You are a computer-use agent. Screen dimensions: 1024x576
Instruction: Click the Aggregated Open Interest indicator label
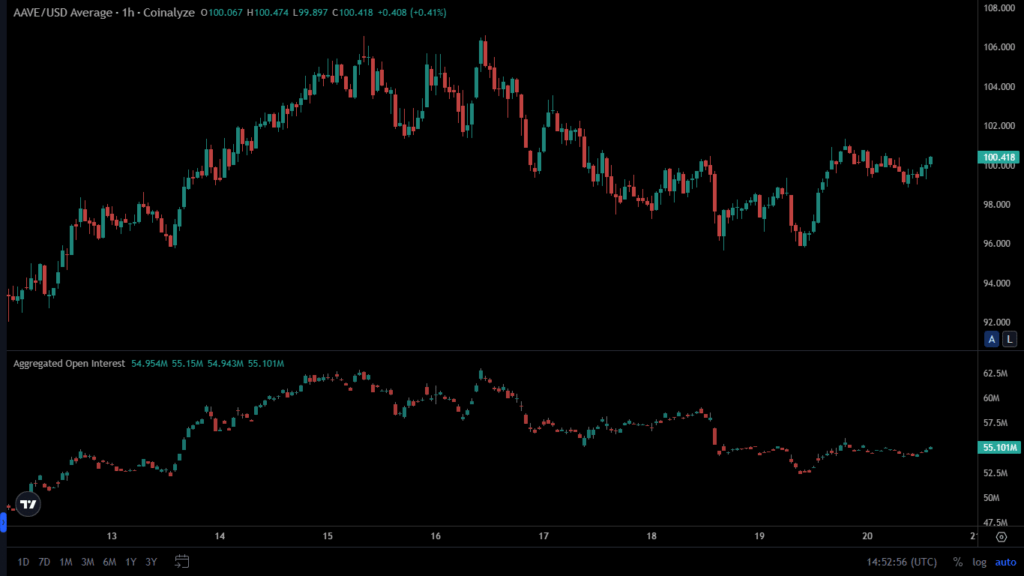coord(67,363)
